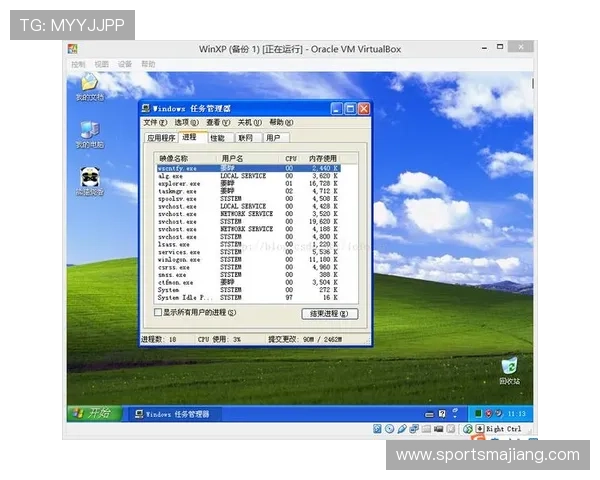Select the System Idle Process row
Image resolution: width=600 pixels, height=480 pixels.
(248, 298)
